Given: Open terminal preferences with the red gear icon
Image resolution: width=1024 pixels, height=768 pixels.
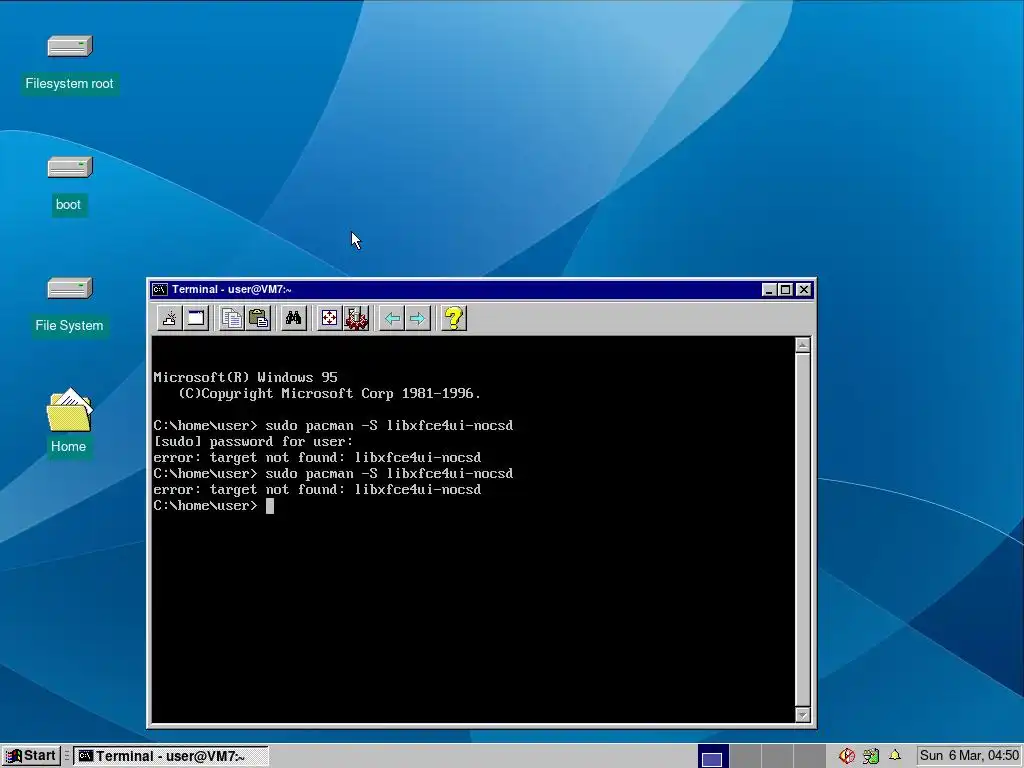Looking at the screenshot, I should pyautogui.click(x=356, y=319).
